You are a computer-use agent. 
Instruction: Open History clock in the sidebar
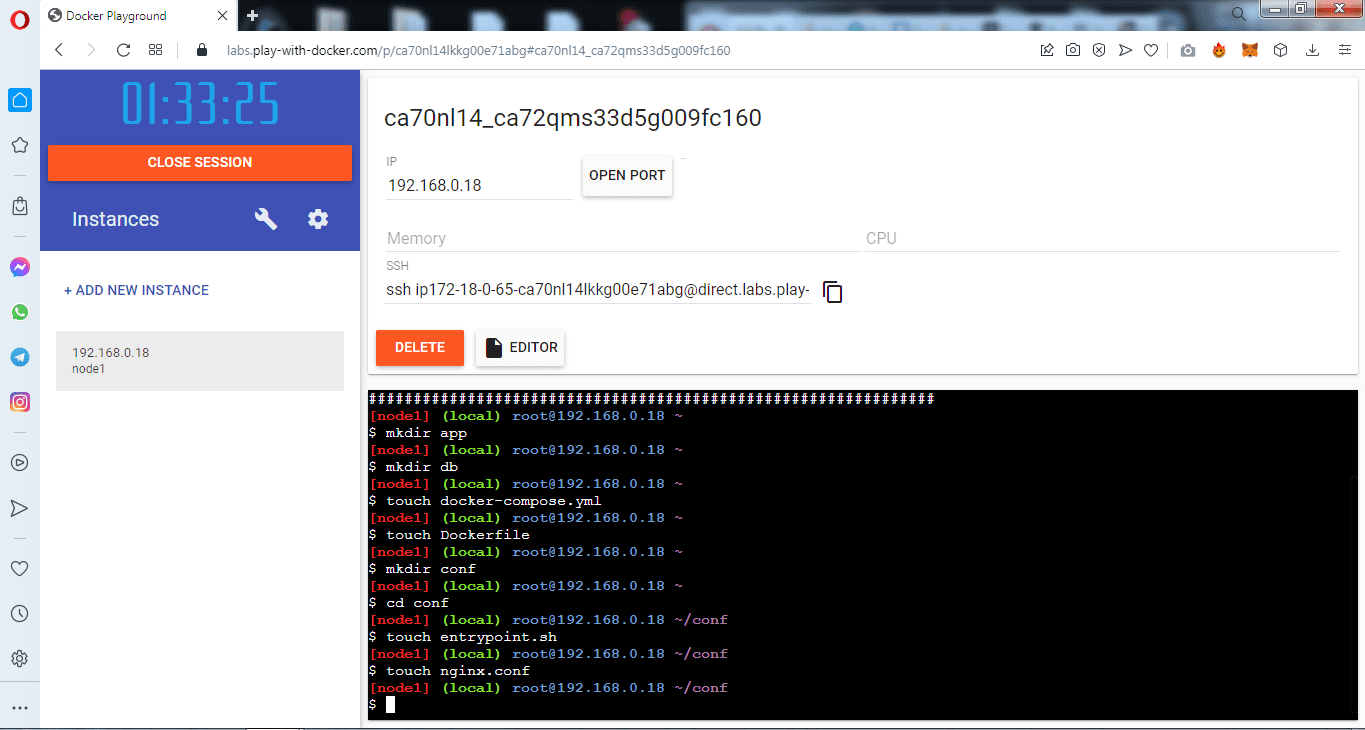click(19, 614)
